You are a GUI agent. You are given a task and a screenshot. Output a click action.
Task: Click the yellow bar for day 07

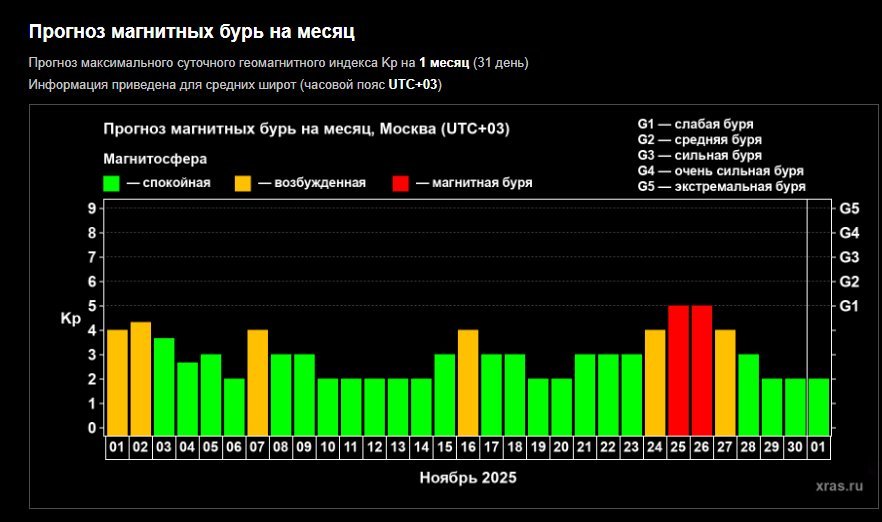[258, 380]
